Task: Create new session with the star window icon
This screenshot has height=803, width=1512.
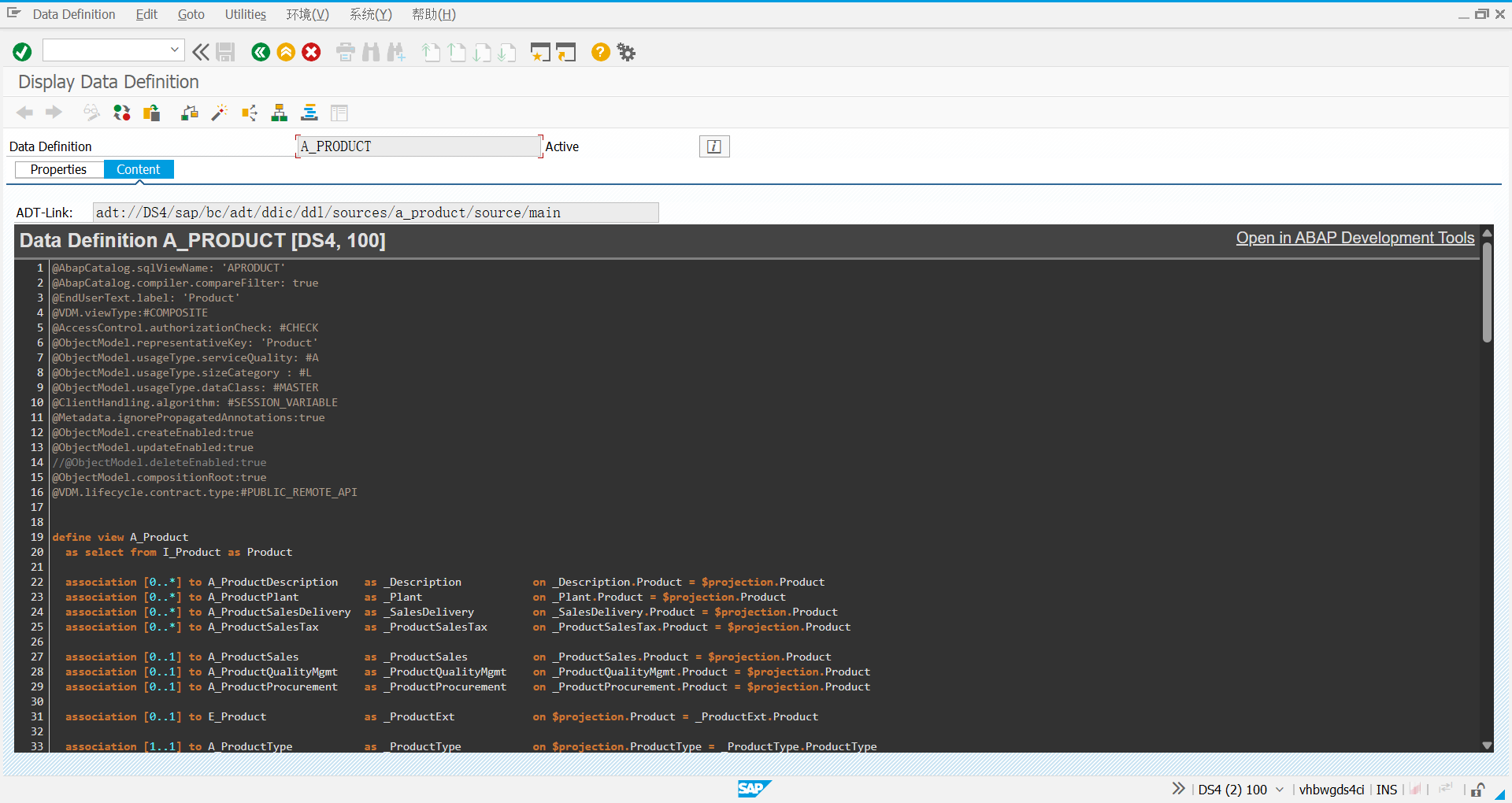Action: click(x=540, y=52)
